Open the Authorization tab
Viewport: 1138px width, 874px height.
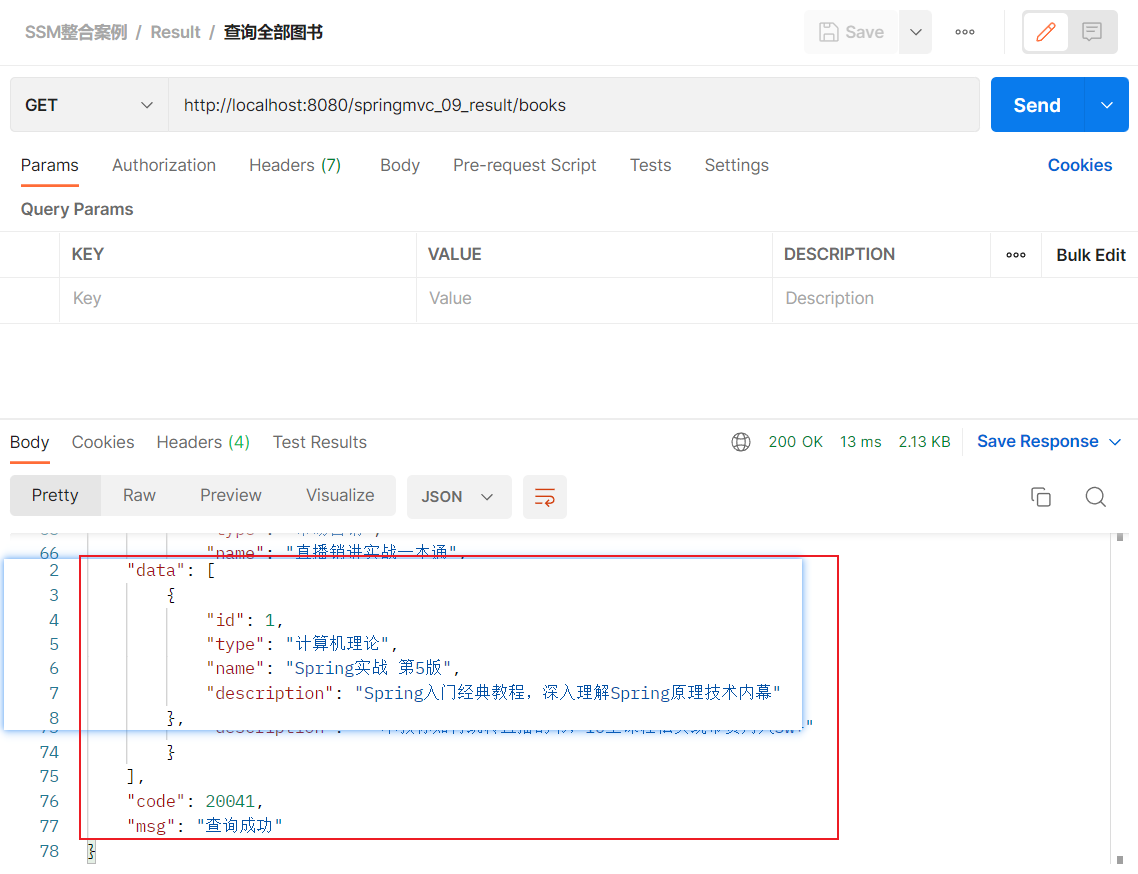tap(164, 166)
